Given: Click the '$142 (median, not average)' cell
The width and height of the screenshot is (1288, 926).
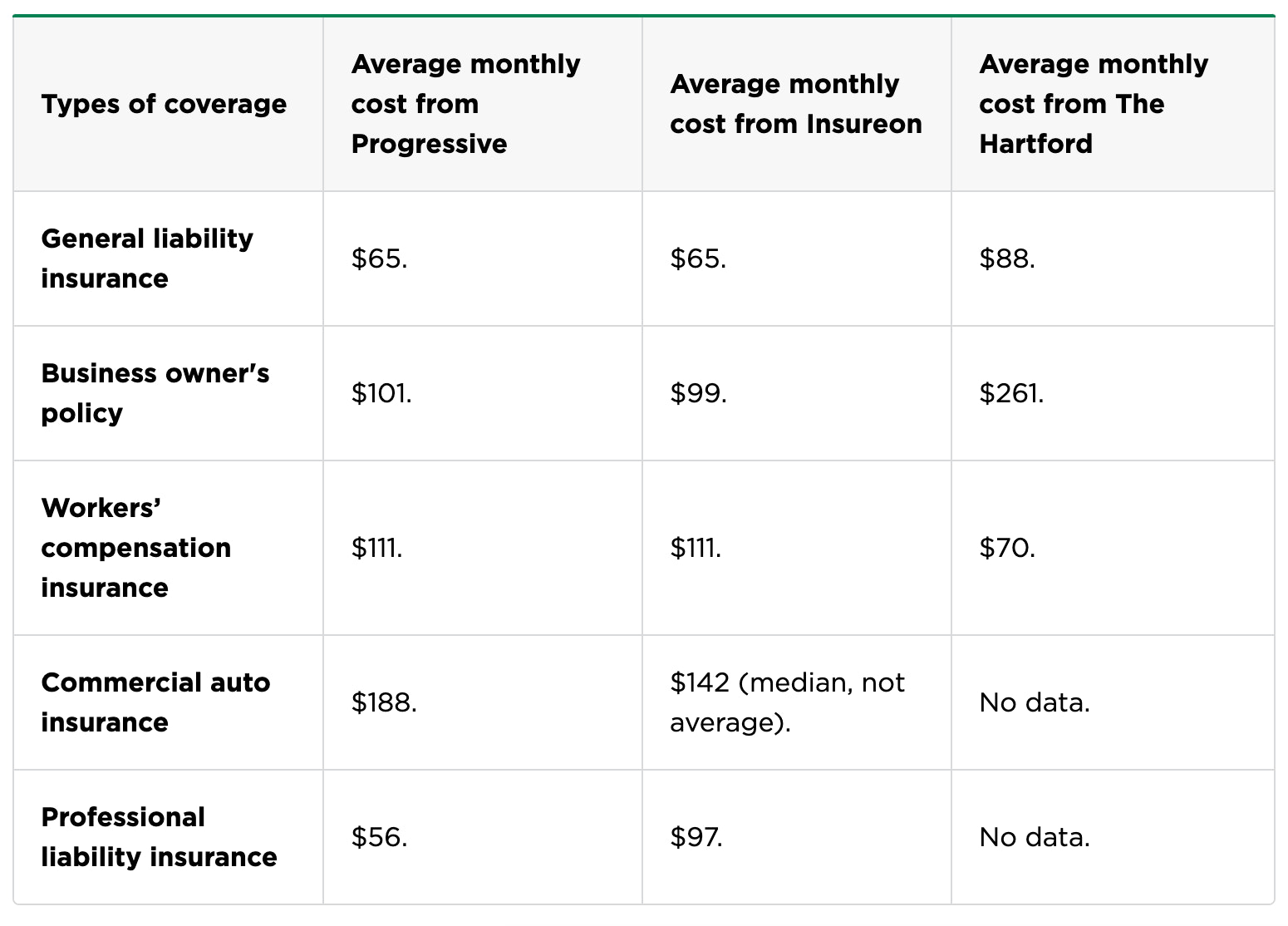Looking at the screenshot, I should [787, 702].
